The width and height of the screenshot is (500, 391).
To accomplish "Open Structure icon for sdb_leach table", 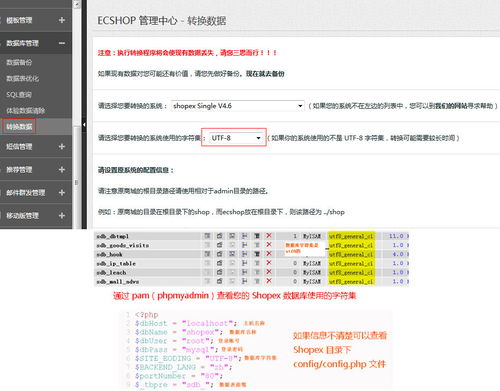I will click(220, 272).
